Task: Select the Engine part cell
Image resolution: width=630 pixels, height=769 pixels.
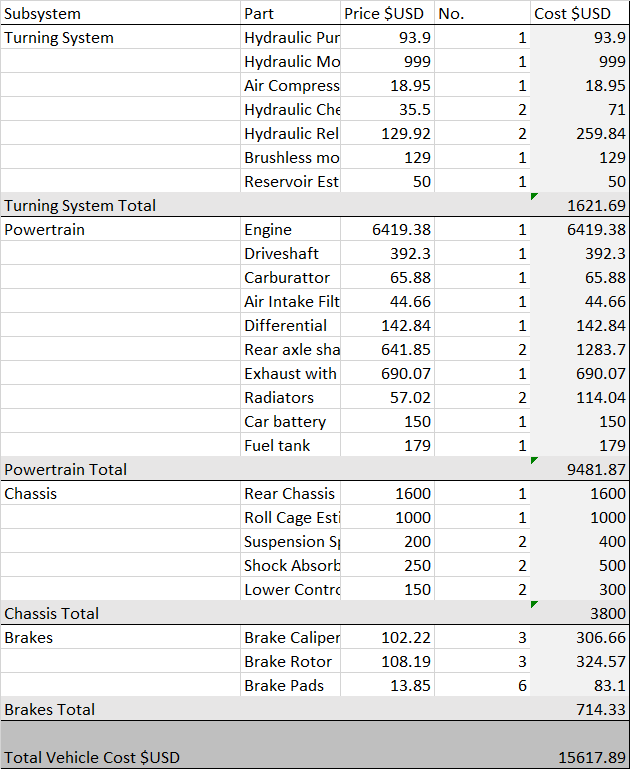Action: [290, 229]
